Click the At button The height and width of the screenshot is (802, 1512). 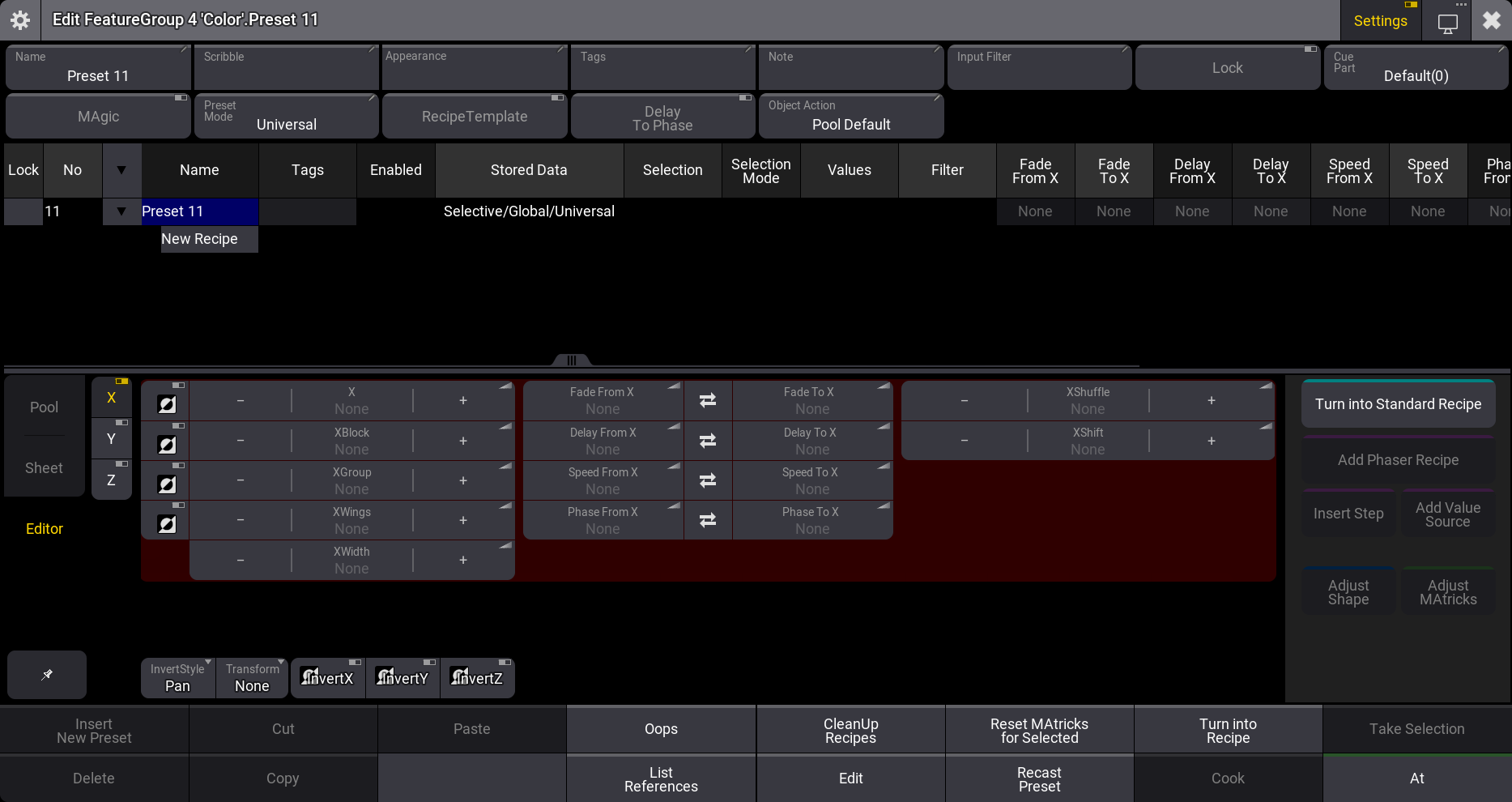[x=1417, y=779]
